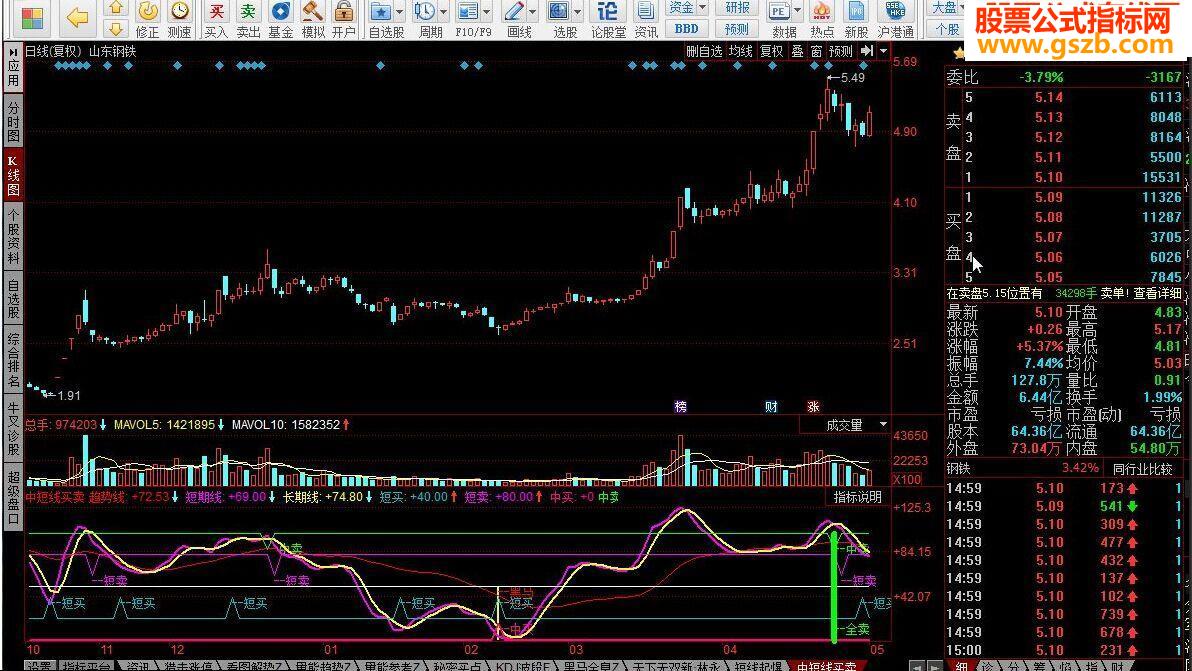Image resolution: width=1192 pixels, height=671 pixels.
Task: Open the 超级盘口 sidebar tab
Action: click(13, 498)
